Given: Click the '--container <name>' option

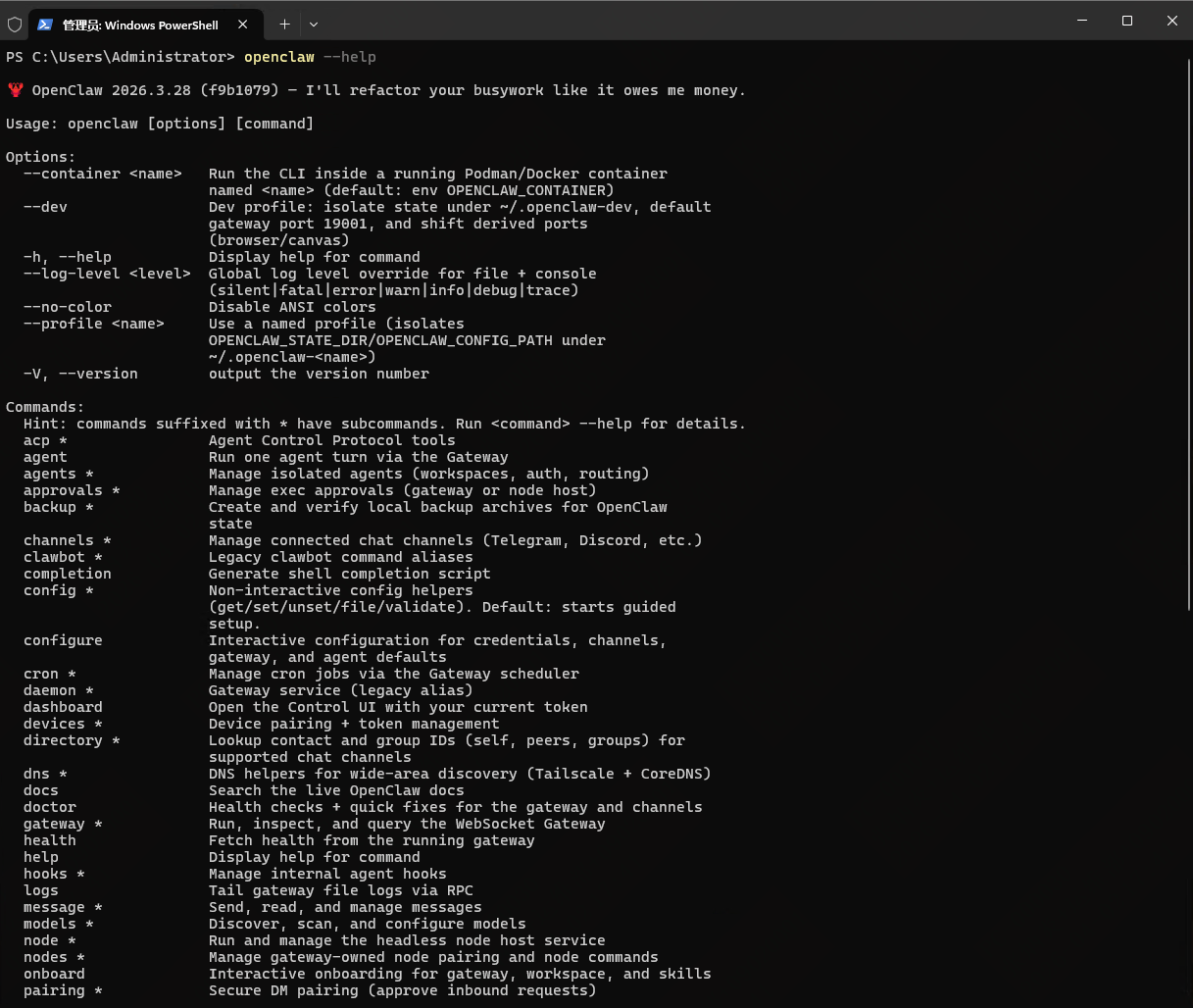Looking at the screenshot, I should click(103, 174).
